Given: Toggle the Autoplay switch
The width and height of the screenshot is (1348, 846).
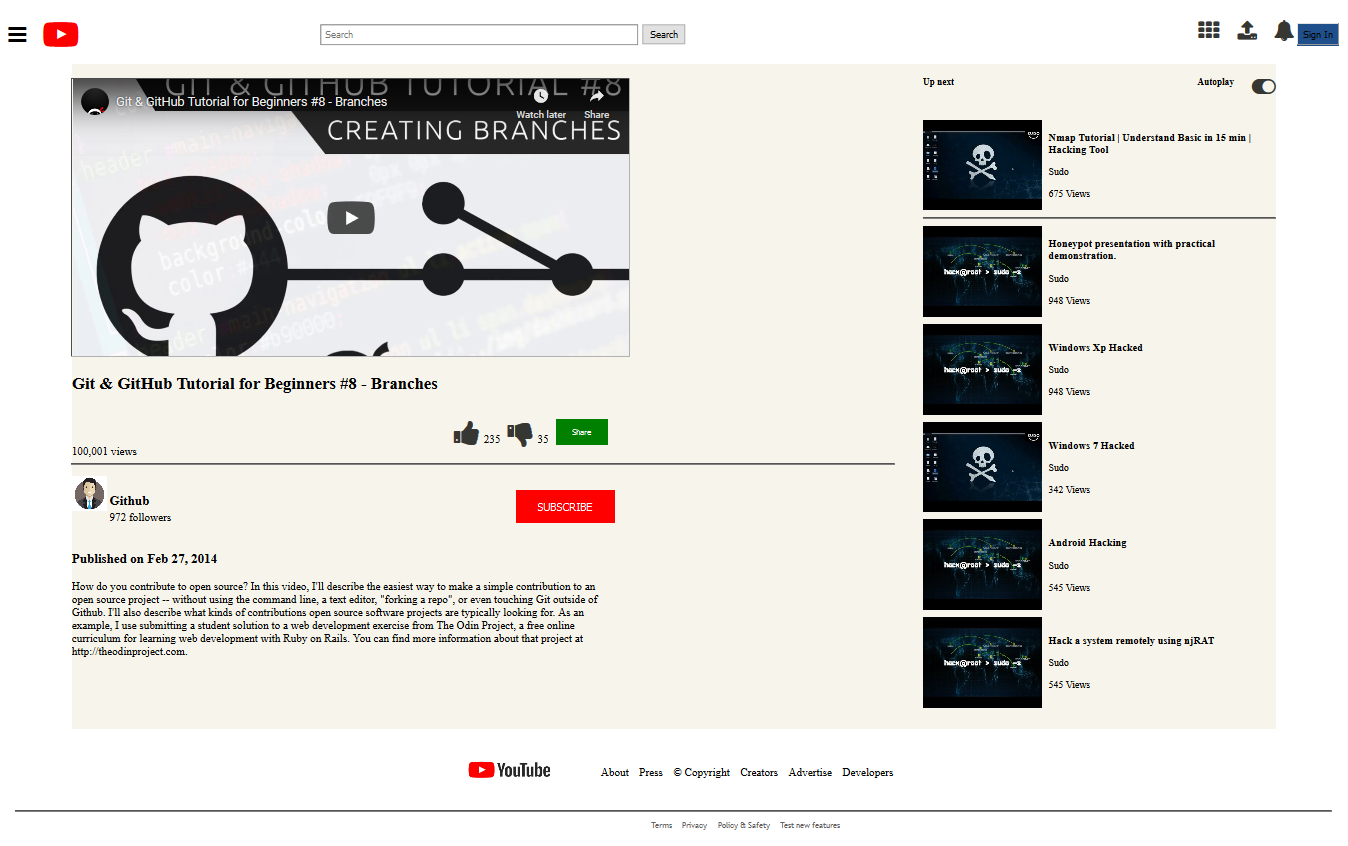Looking at the screenshot, I should (1264, 86).
